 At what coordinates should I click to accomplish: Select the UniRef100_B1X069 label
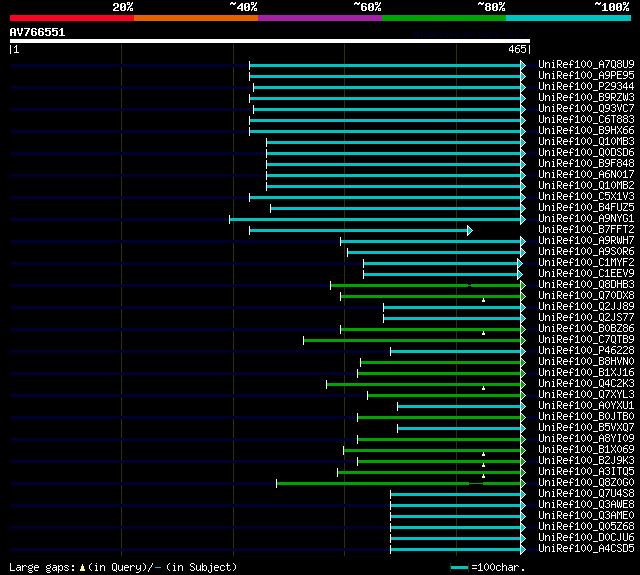click(586, 450)
